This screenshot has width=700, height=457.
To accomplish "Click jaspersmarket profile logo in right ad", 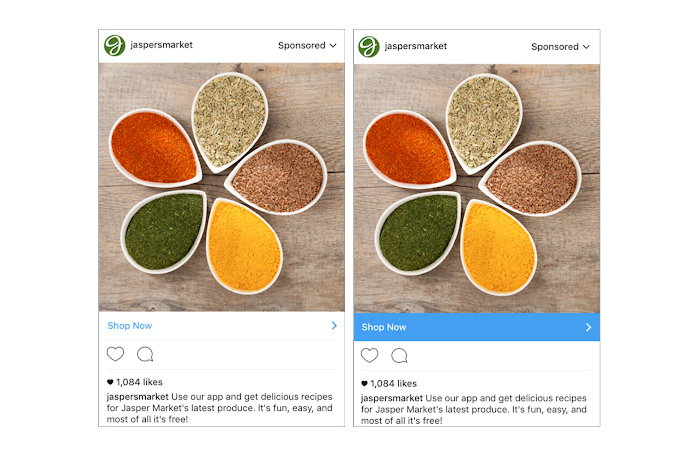I will tap(369, 46).
